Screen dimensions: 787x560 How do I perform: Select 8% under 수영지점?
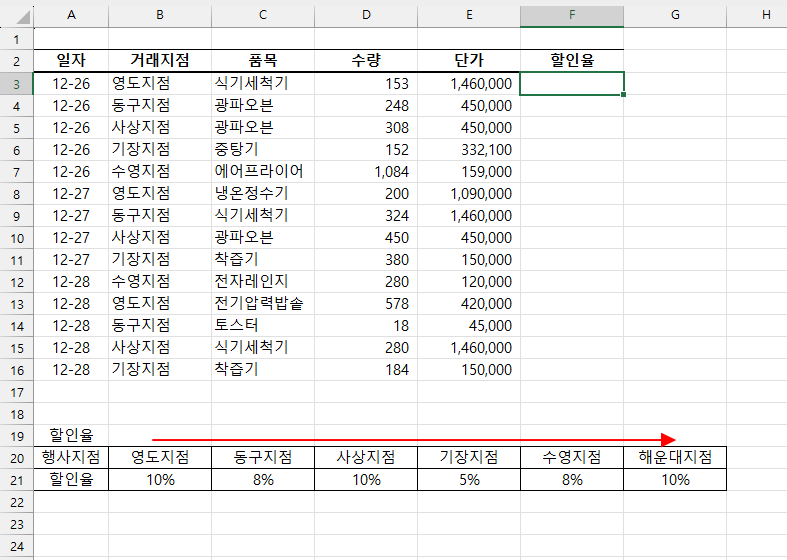[x=572, y=480]
